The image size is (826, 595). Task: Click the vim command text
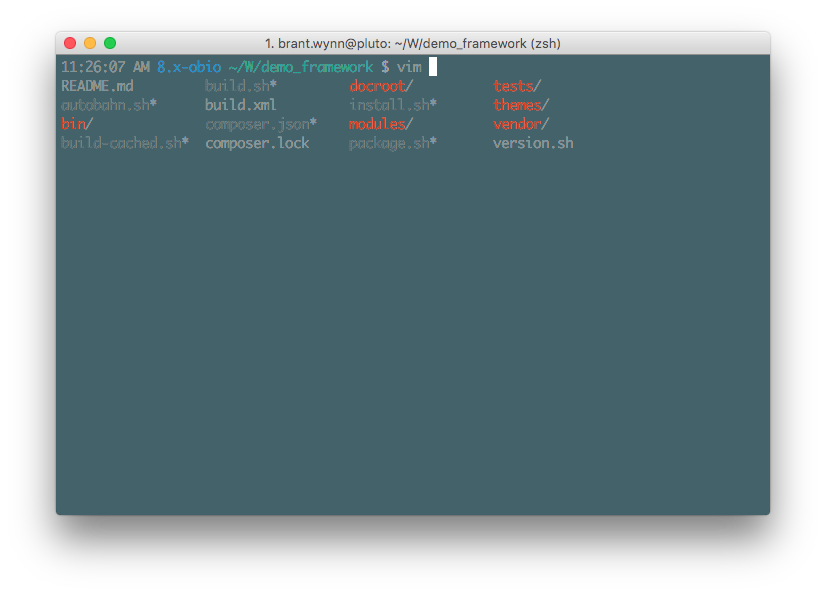pos(409,67)
